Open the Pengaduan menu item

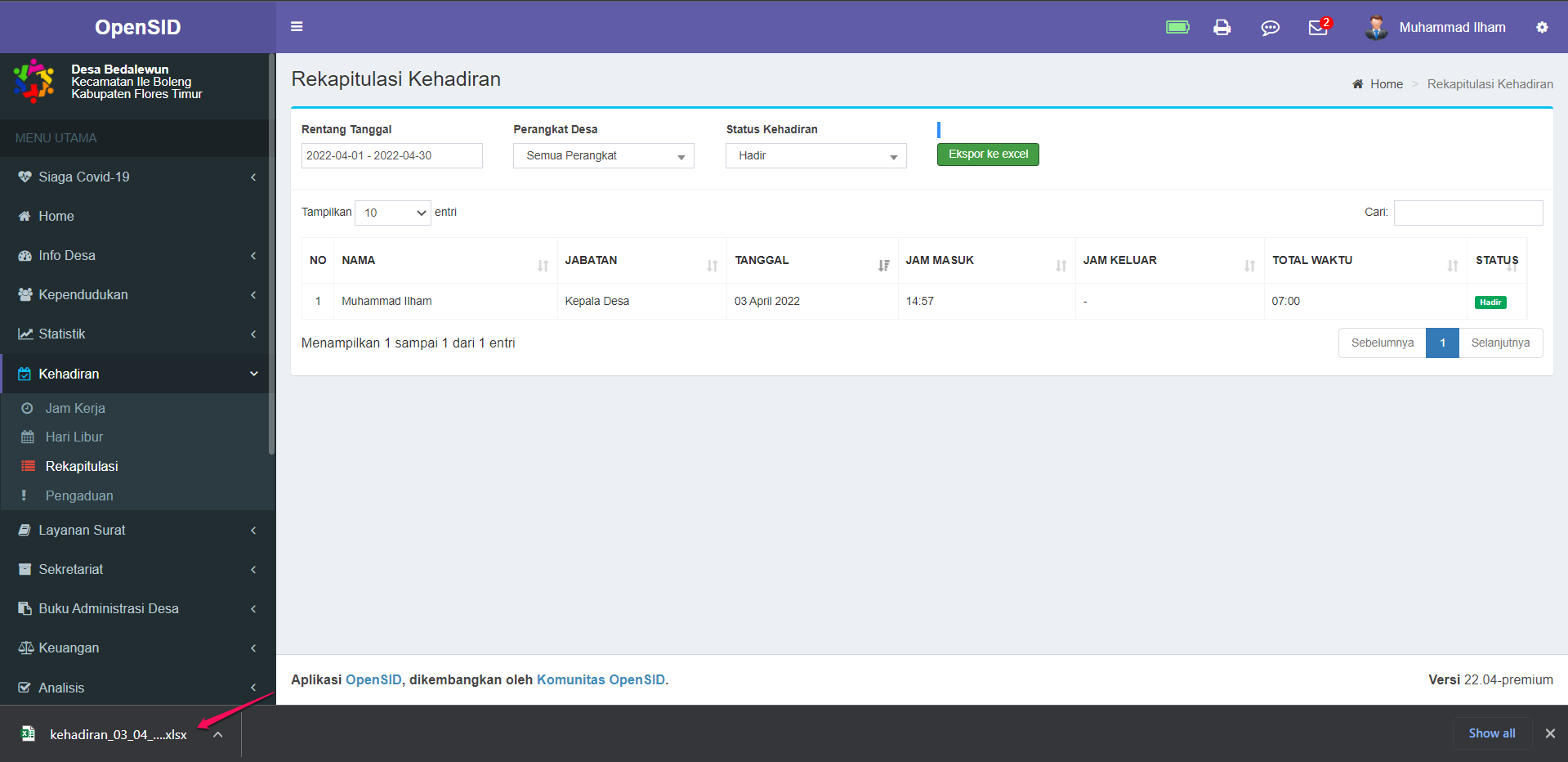79,495
